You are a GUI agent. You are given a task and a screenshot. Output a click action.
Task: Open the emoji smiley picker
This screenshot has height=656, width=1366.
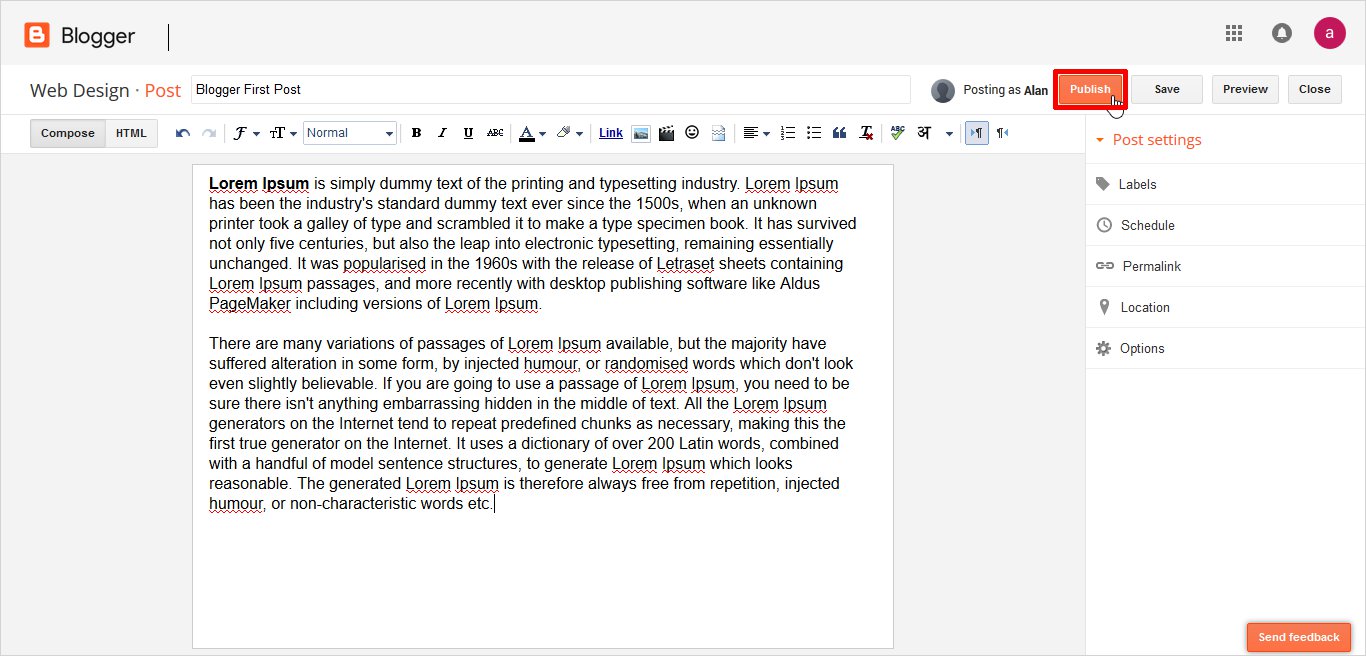pyautogui.click(x=692, y=133)
